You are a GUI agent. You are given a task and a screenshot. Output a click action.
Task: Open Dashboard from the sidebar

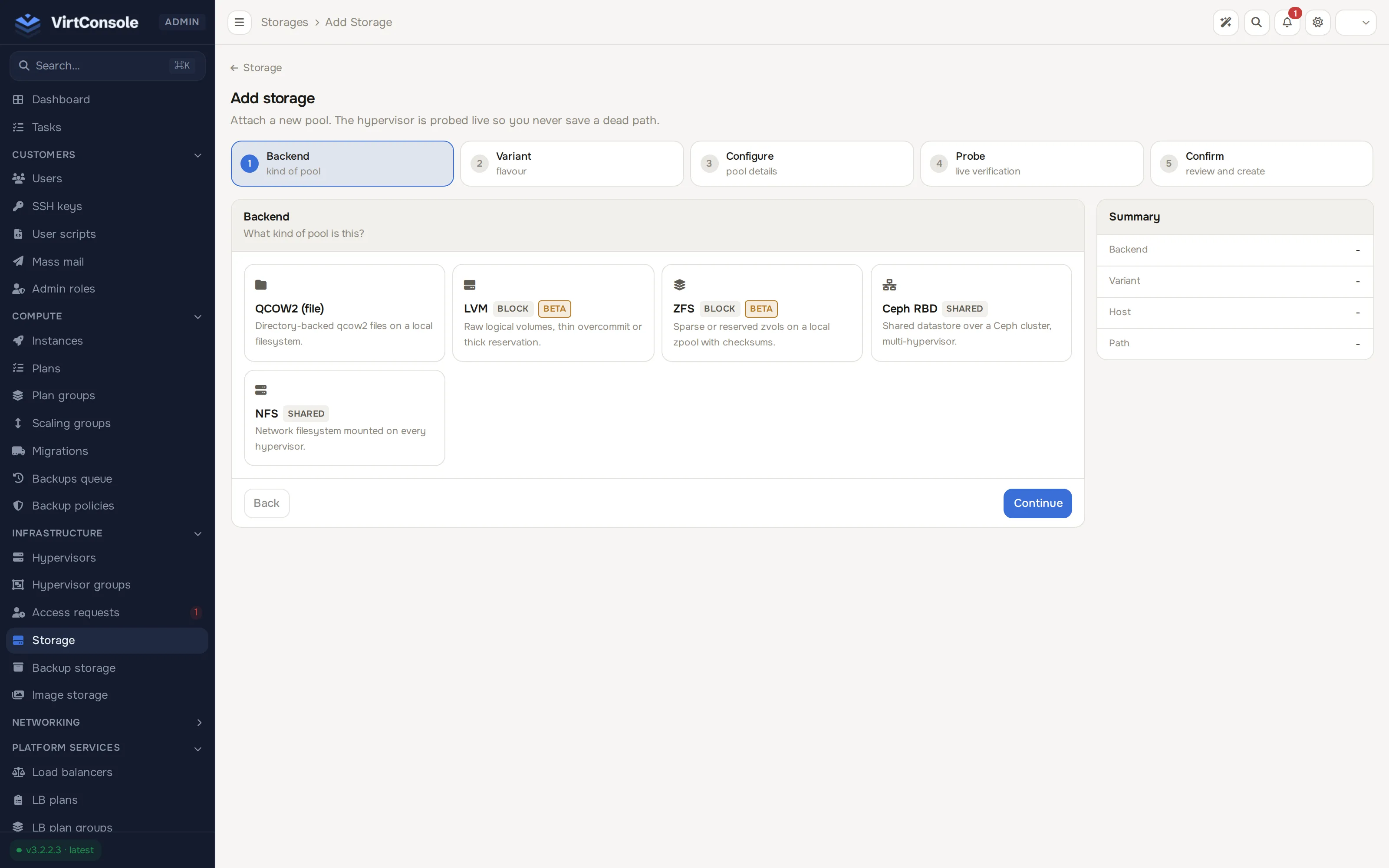pyautogui.click(x=107, y=99)
